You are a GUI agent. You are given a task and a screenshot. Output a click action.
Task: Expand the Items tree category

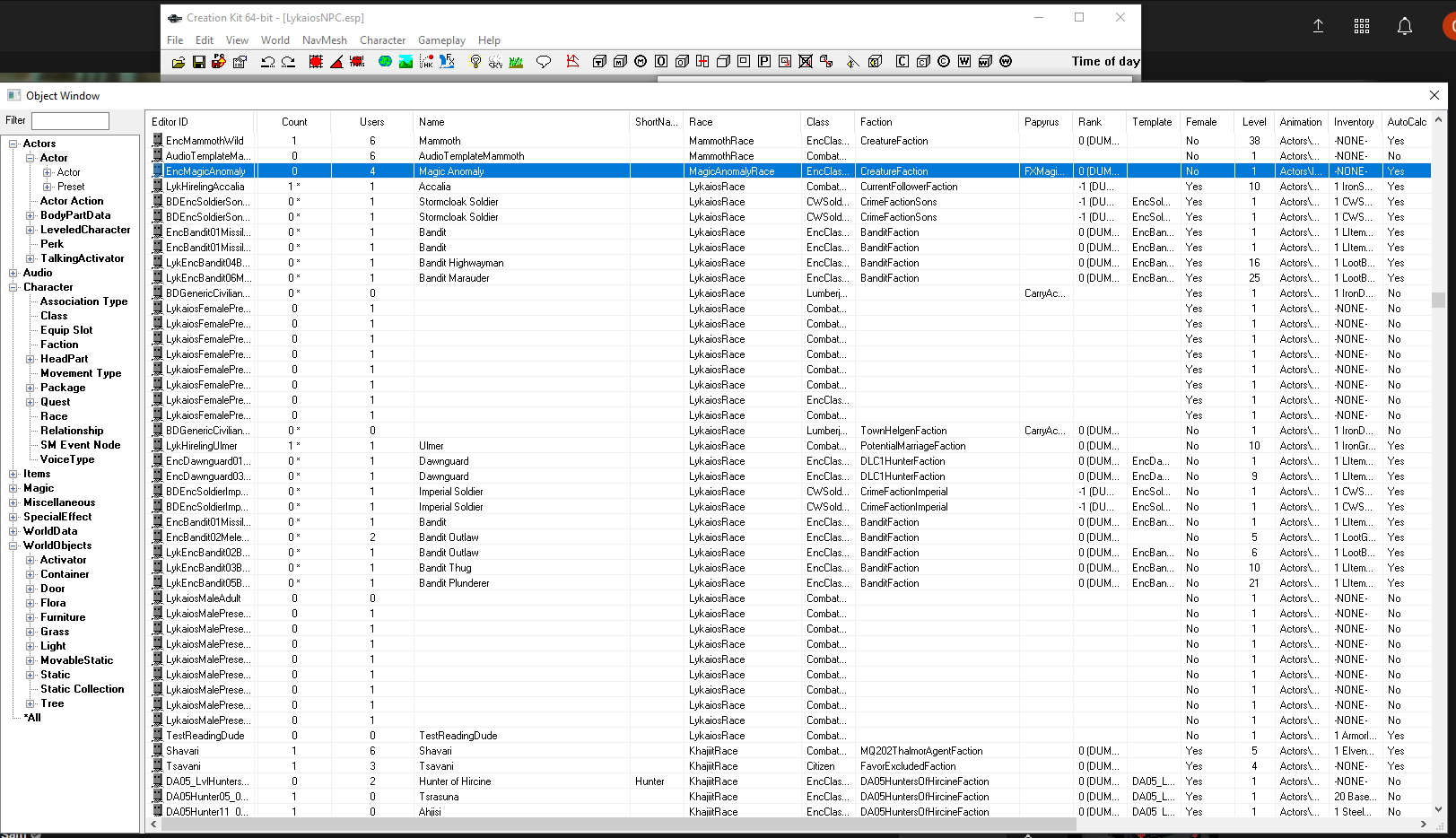click(13, 474)
